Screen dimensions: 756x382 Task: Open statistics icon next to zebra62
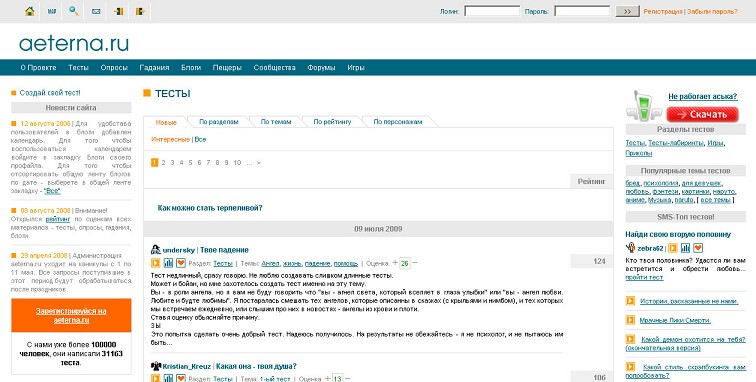(x=685, y=248)
